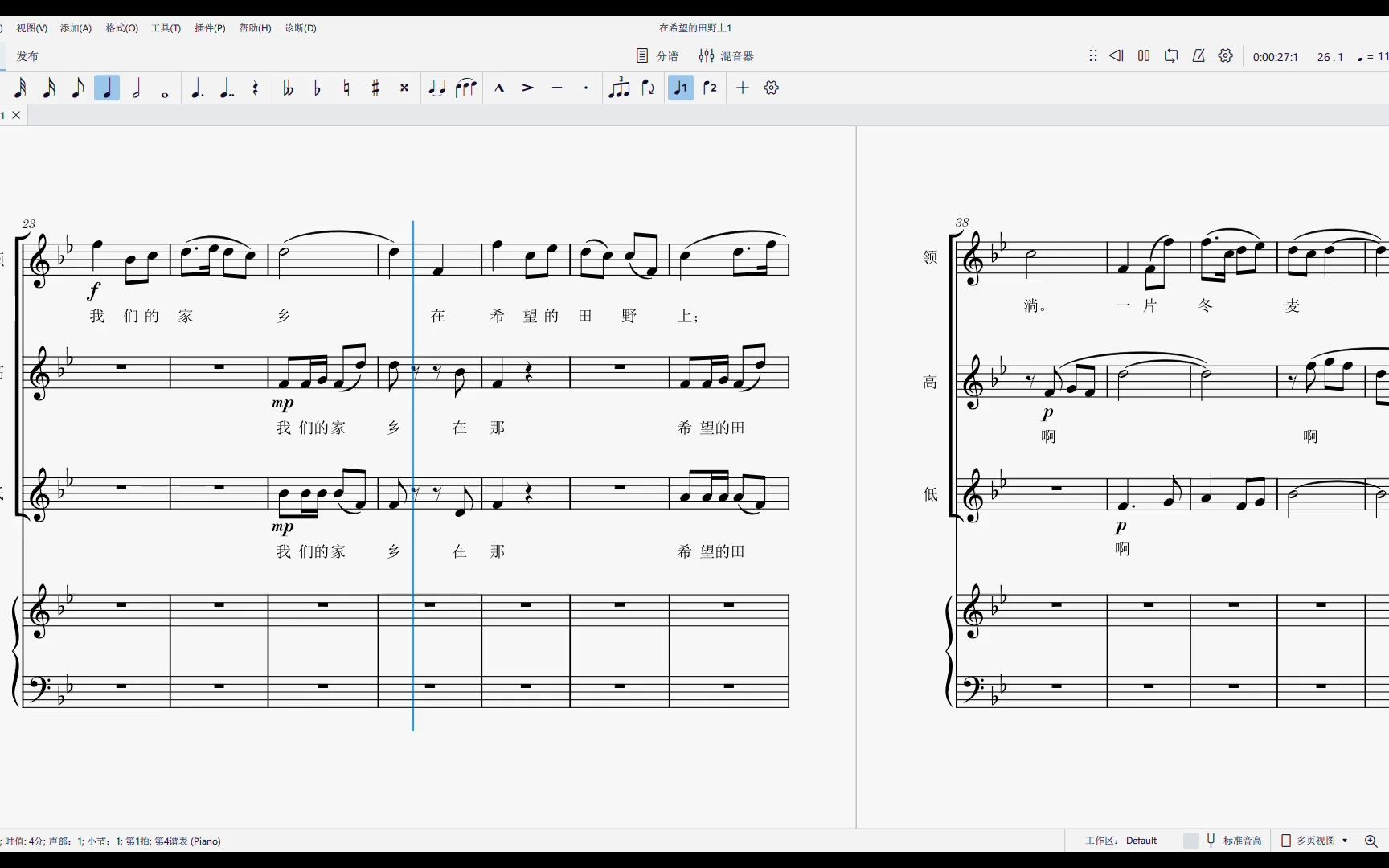This screenshot has height=868, width=1389.
Task: Close the score tab
Action: pos(16,115)
